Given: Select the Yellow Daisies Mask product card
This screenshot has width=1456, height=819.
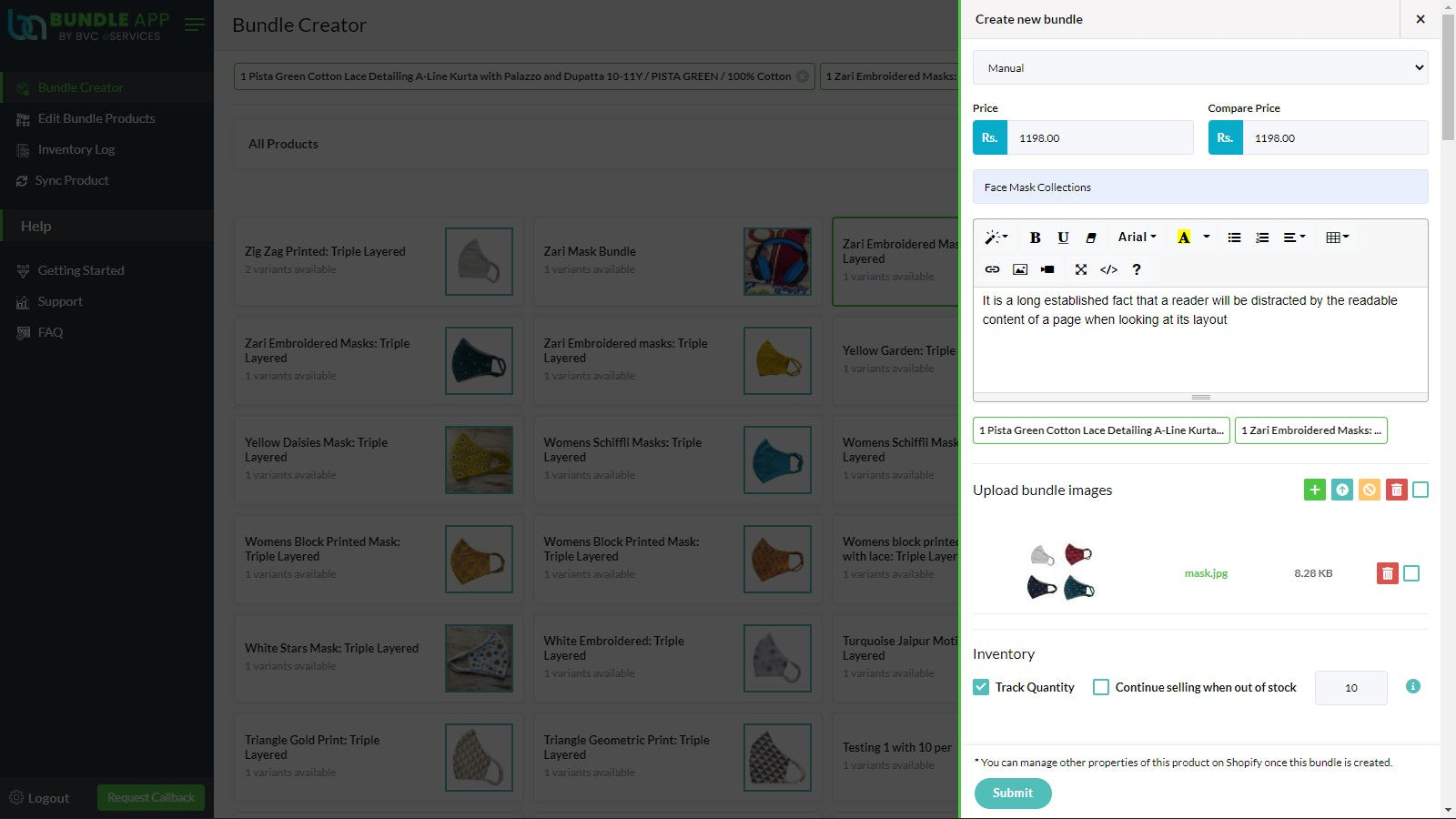Looking at the screenshot, I should [379, 460].
